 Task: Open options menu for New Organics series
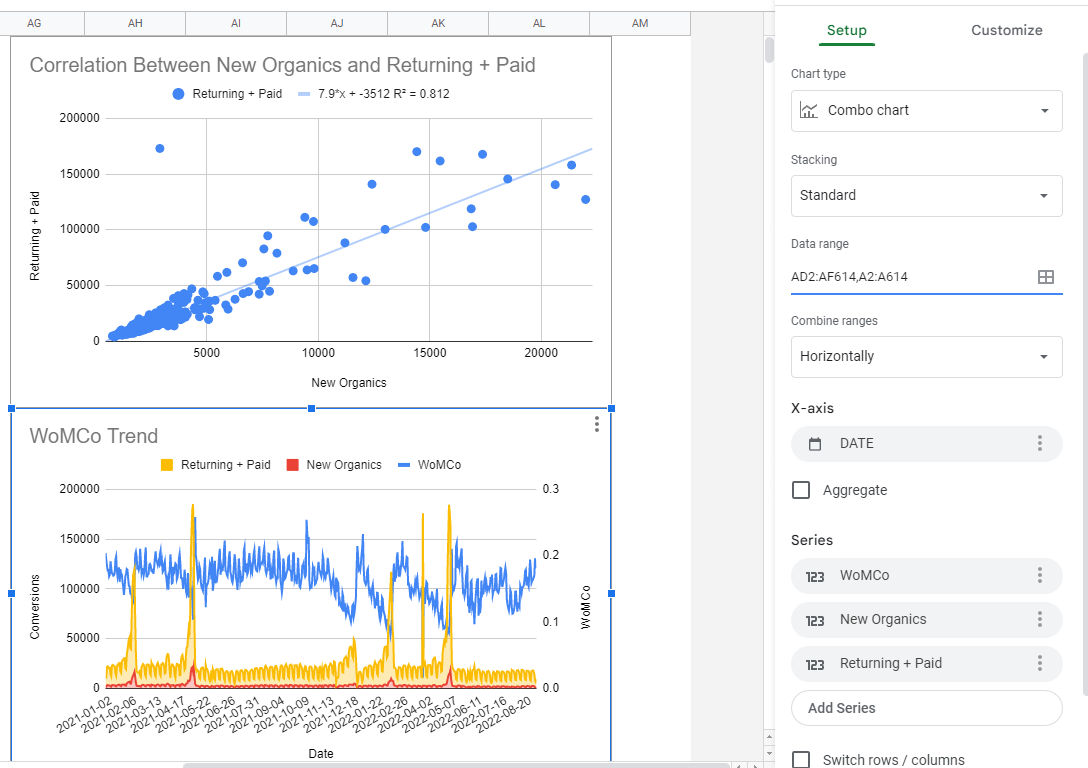(x=1040, y=619)
